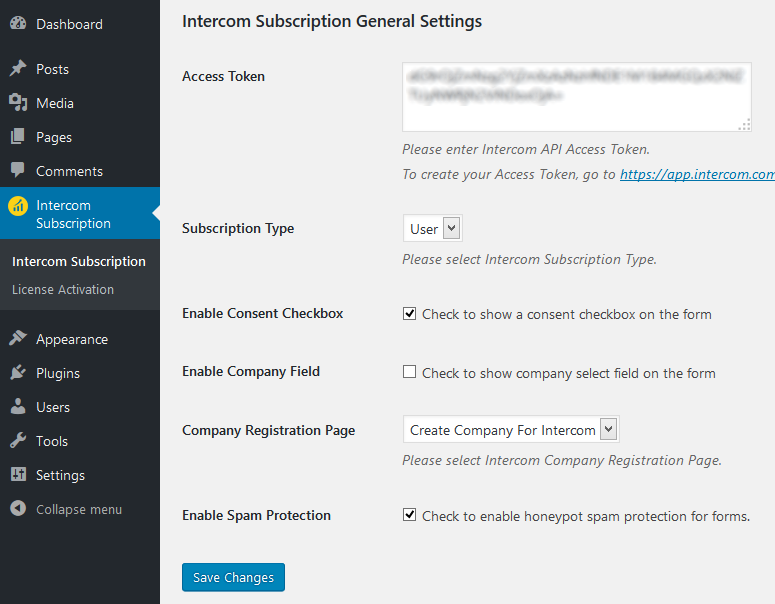Click the Pages document icon
Image resolution: width=775 pixels, height=604 pixels.
pos(18,137)
